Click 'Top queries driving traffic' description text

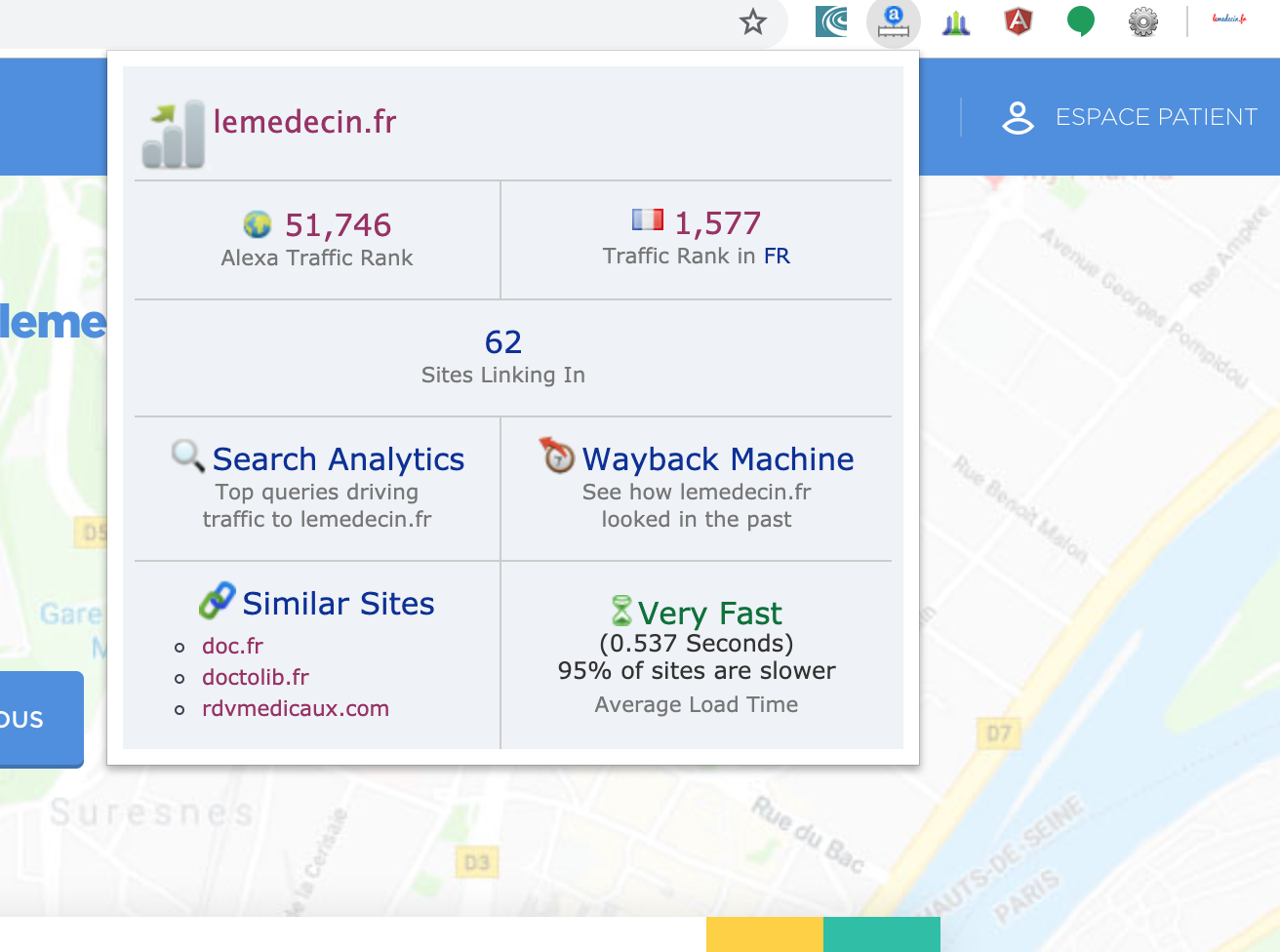tap(317, 505)
